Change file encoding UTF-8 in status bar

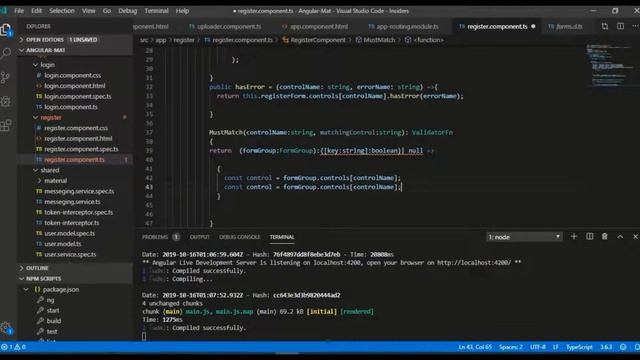pyautogui.click(x=538, y=347)
